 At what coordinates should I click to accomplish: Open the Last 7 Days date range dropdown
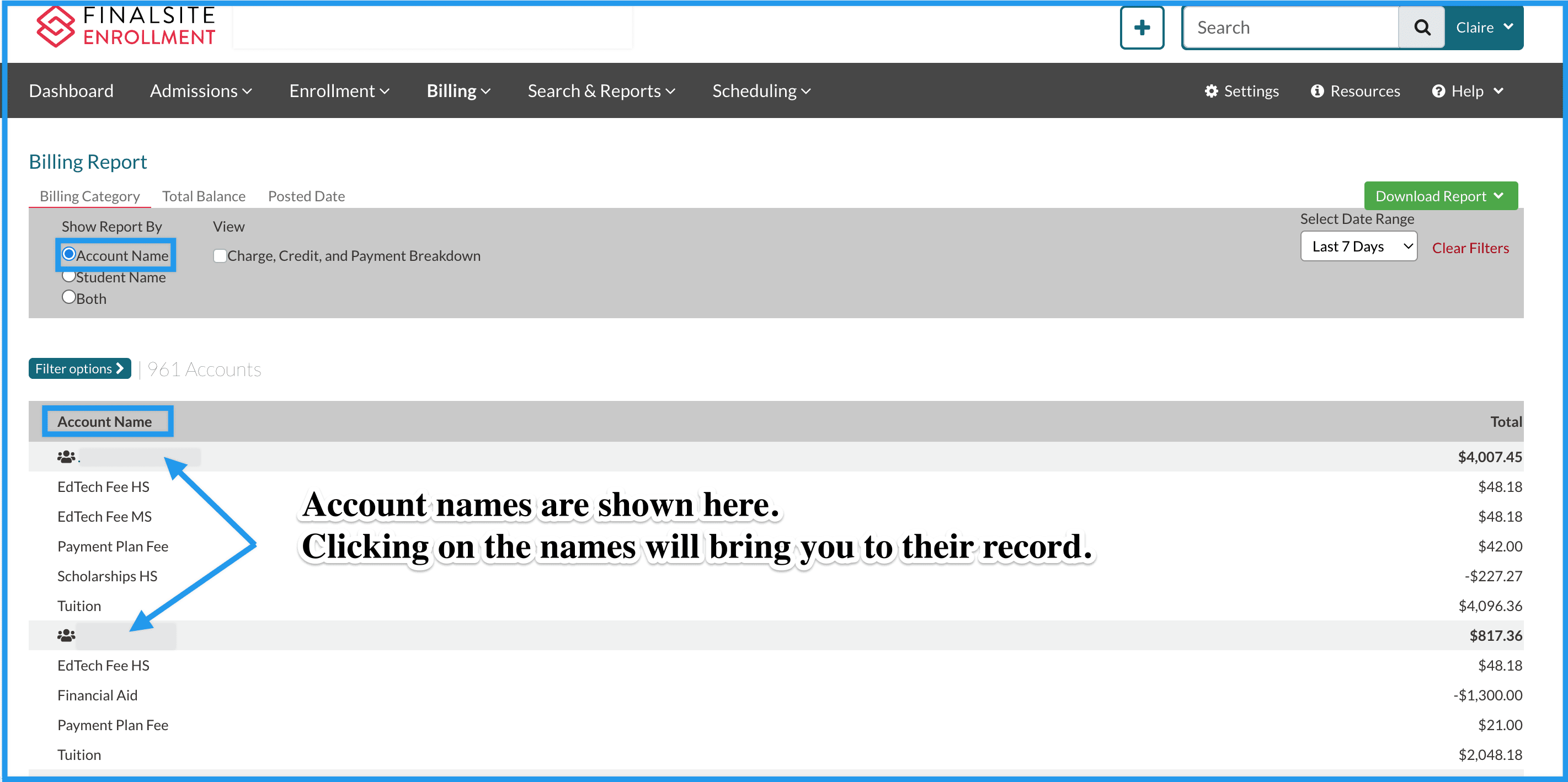pyautogui.click(x=1358, y=247)
